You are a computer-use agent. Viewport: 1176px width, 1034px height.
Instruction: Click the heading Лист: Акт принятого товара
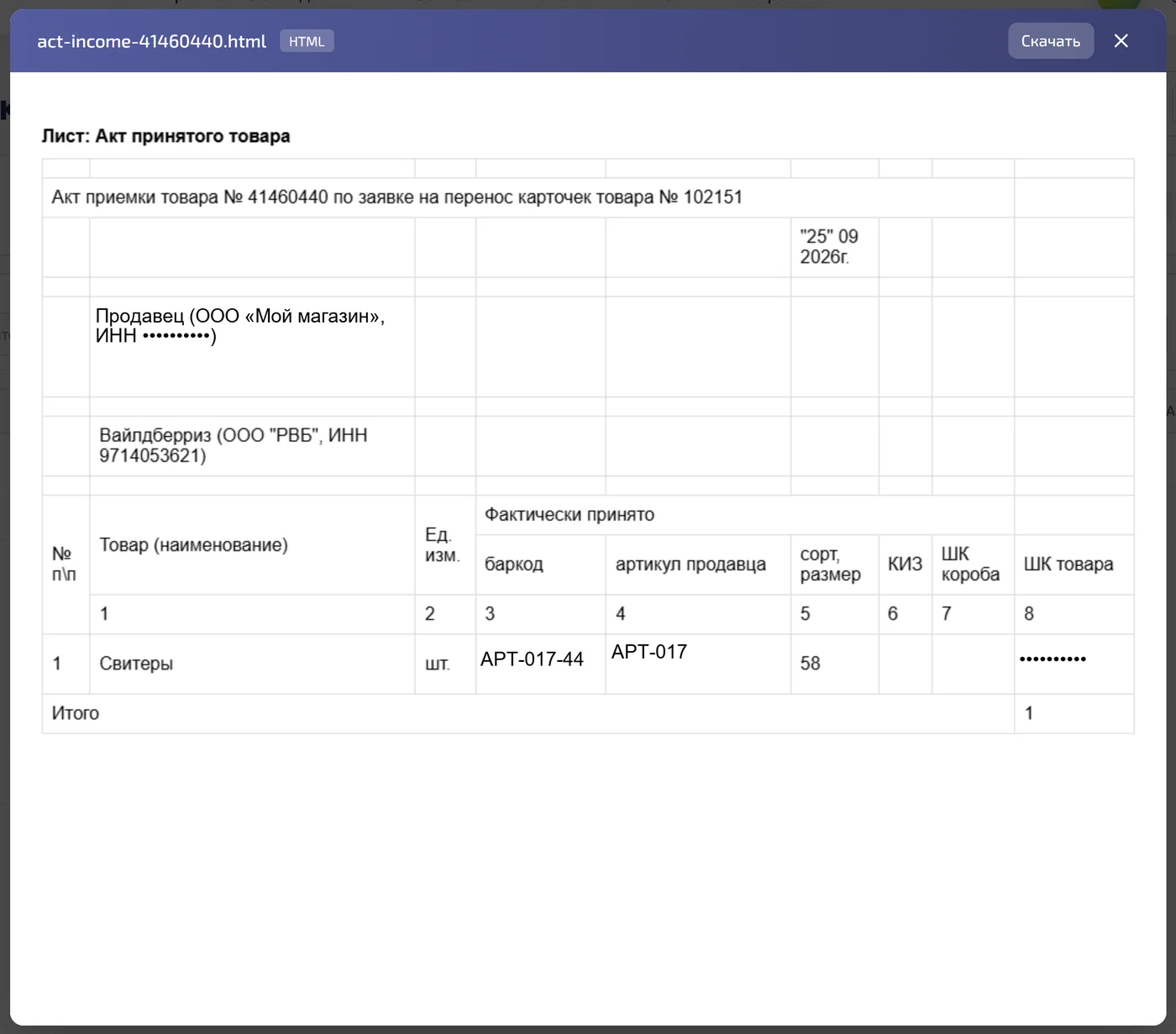pos(165,136)
